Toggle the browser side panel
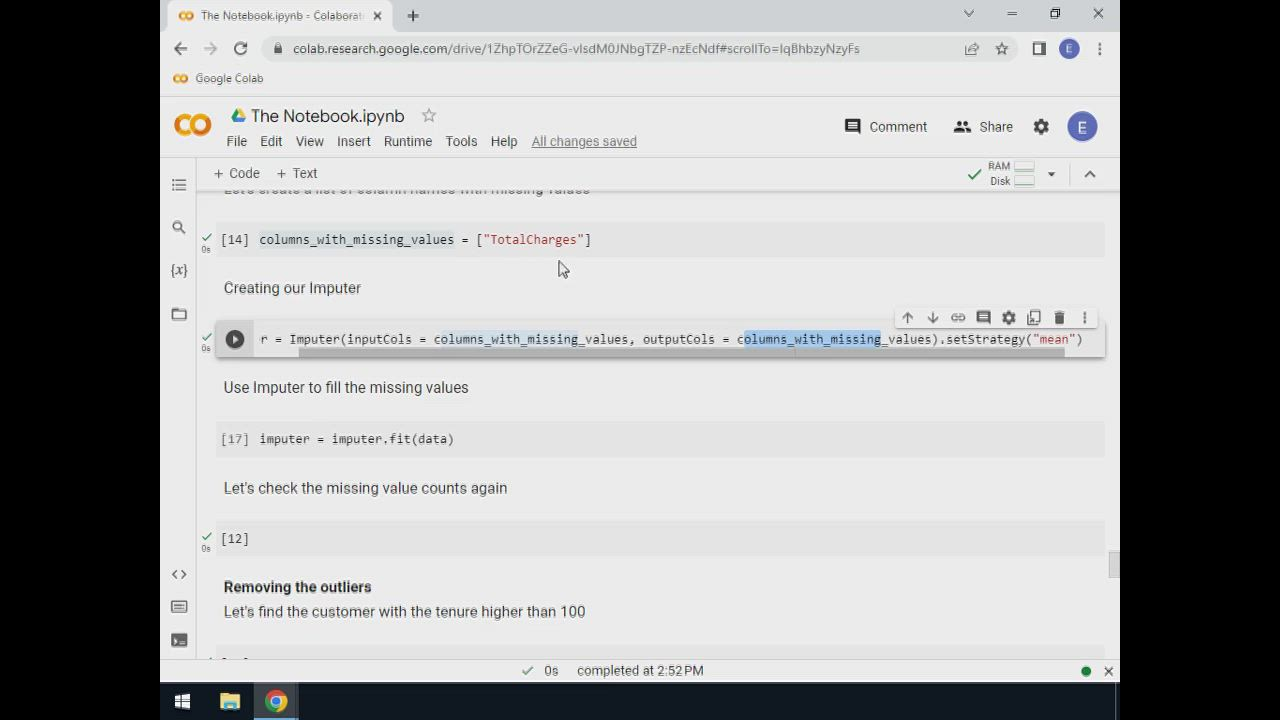Viewport: 1280px width, 720px height. (x=1039, y=48)
